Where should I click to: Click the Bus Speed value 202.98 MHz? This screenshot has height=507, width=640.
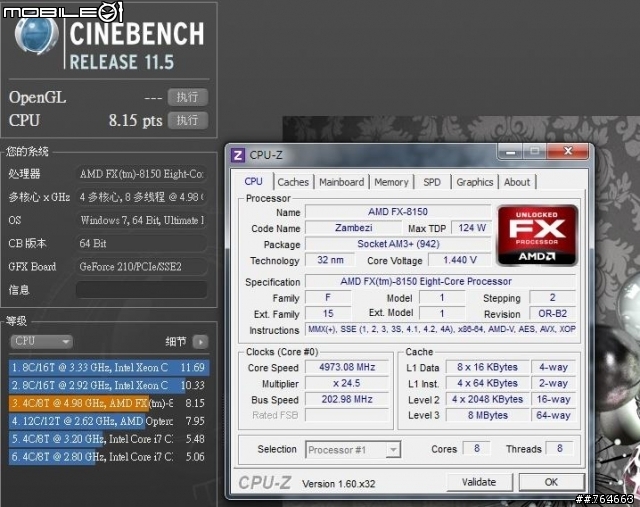coord(347,399)
